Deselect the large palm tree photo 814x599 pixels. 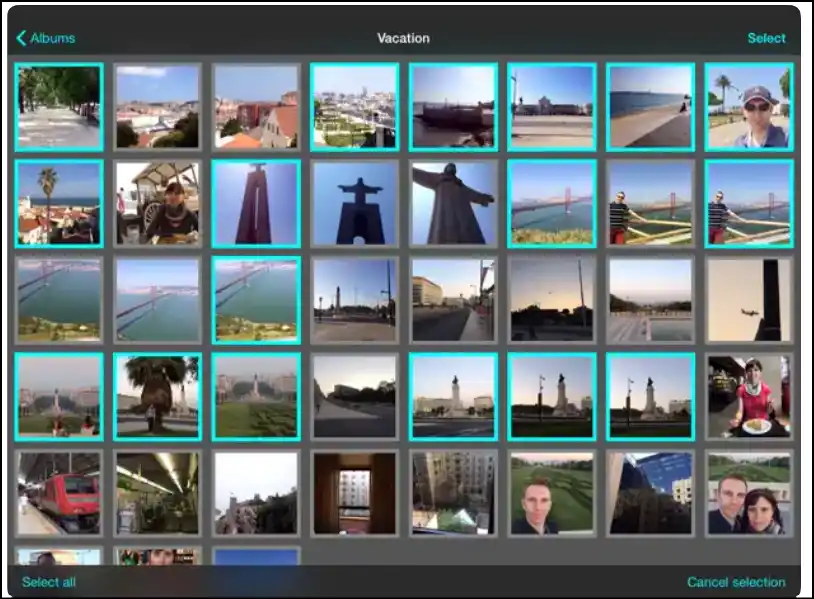pos(157,397)
